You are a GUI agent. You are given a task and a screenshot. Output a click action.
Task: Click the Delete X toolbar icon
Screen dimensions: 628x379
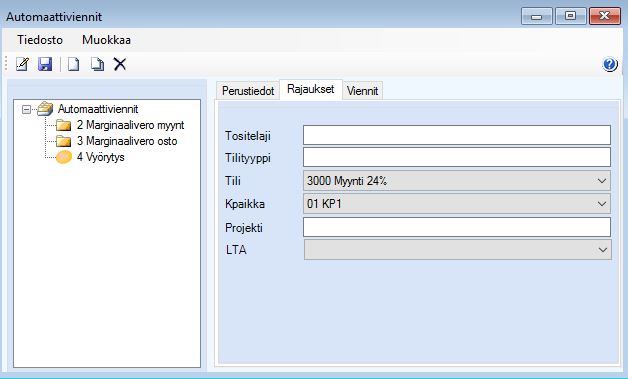119,64
